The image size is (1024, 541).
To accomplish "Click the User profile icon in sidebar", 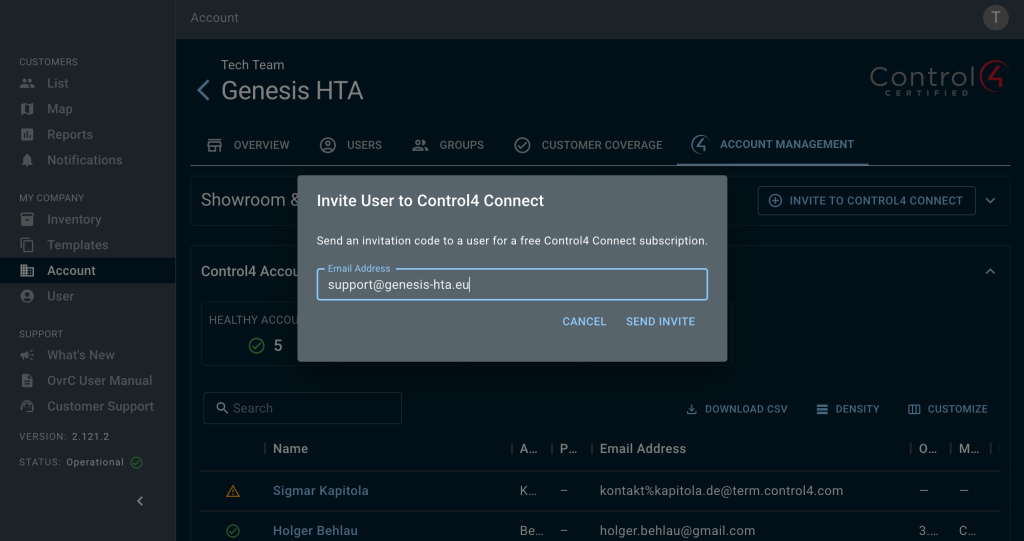I will click(x=27, y=296).
